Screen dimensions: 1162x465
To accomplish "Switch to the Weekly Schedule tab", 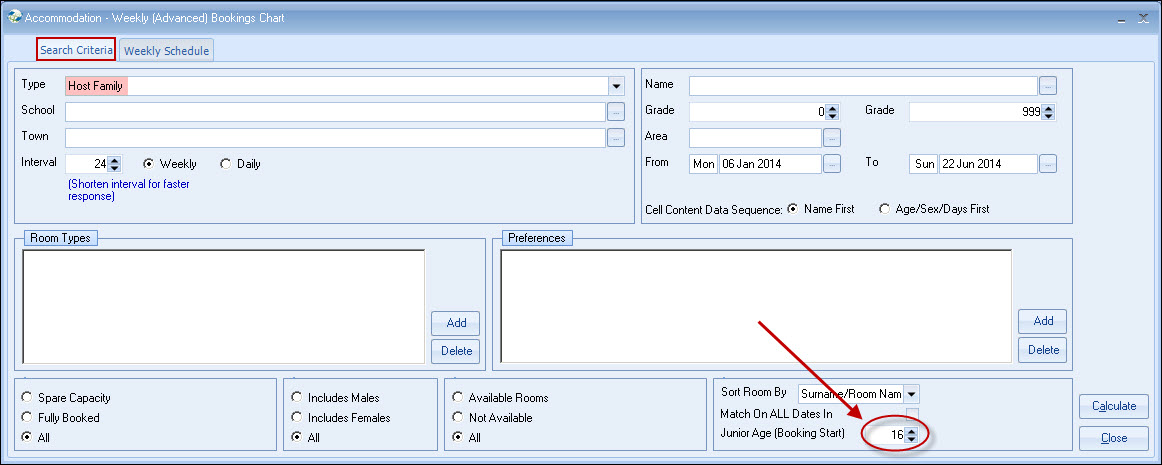I will [166, 51].
